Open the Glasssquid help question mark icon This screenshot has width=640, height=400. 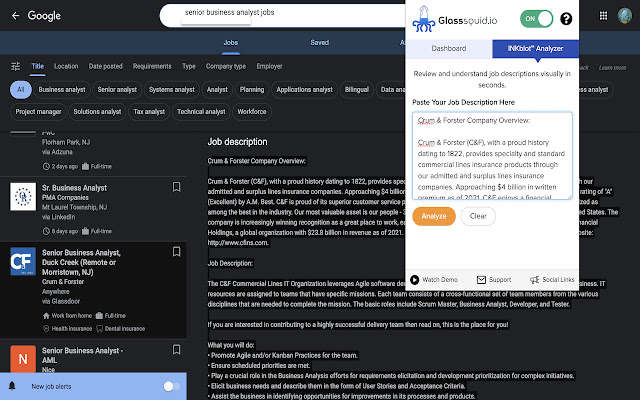click(566, 19)
